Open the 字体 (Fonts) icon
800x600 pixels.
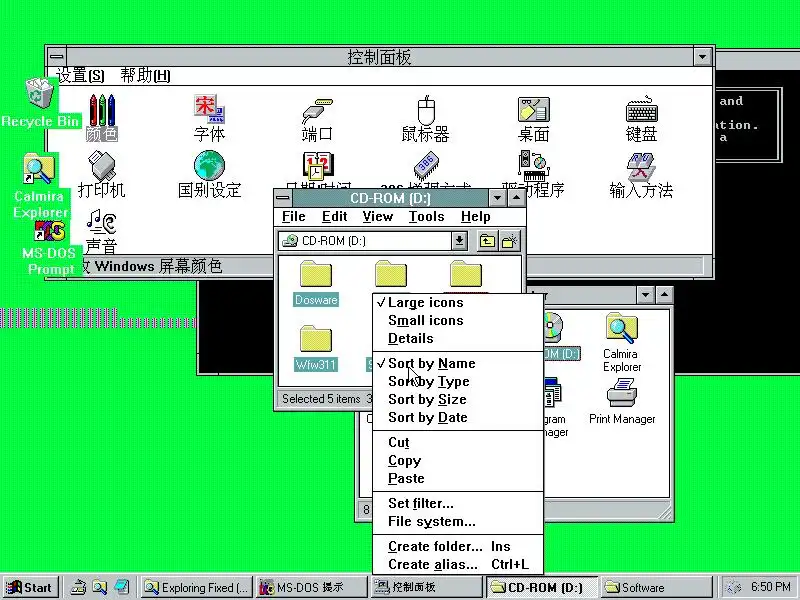[x=209, y=118]
